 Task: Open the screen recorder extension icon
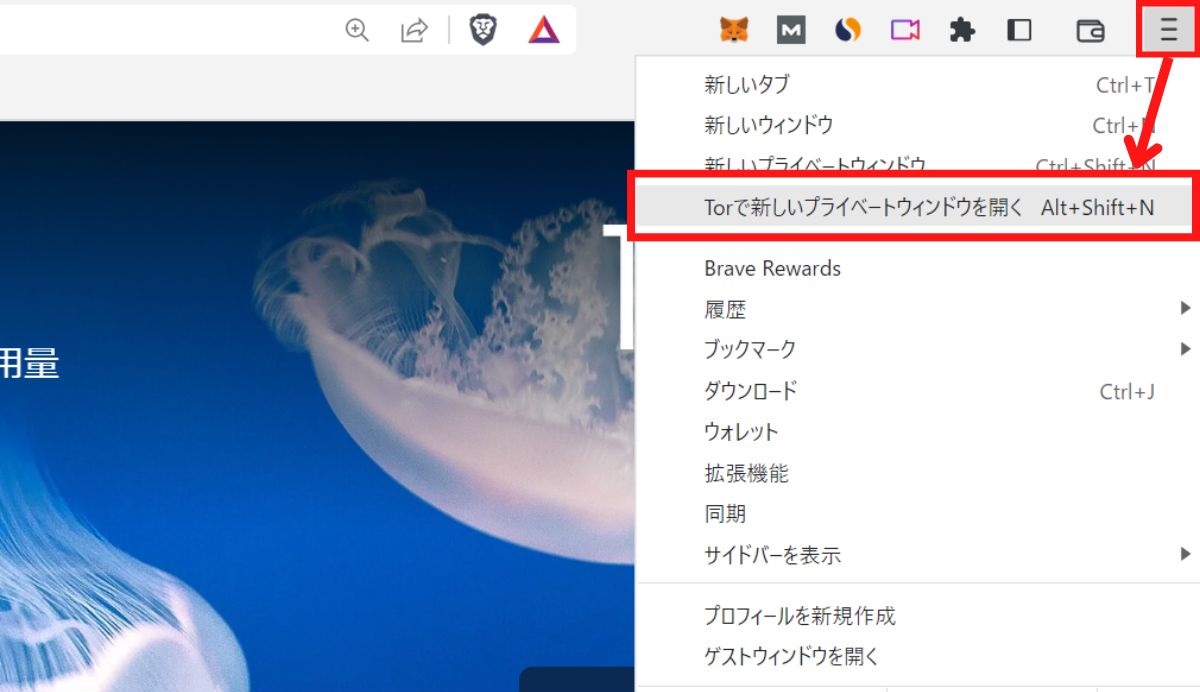point(904,30)
